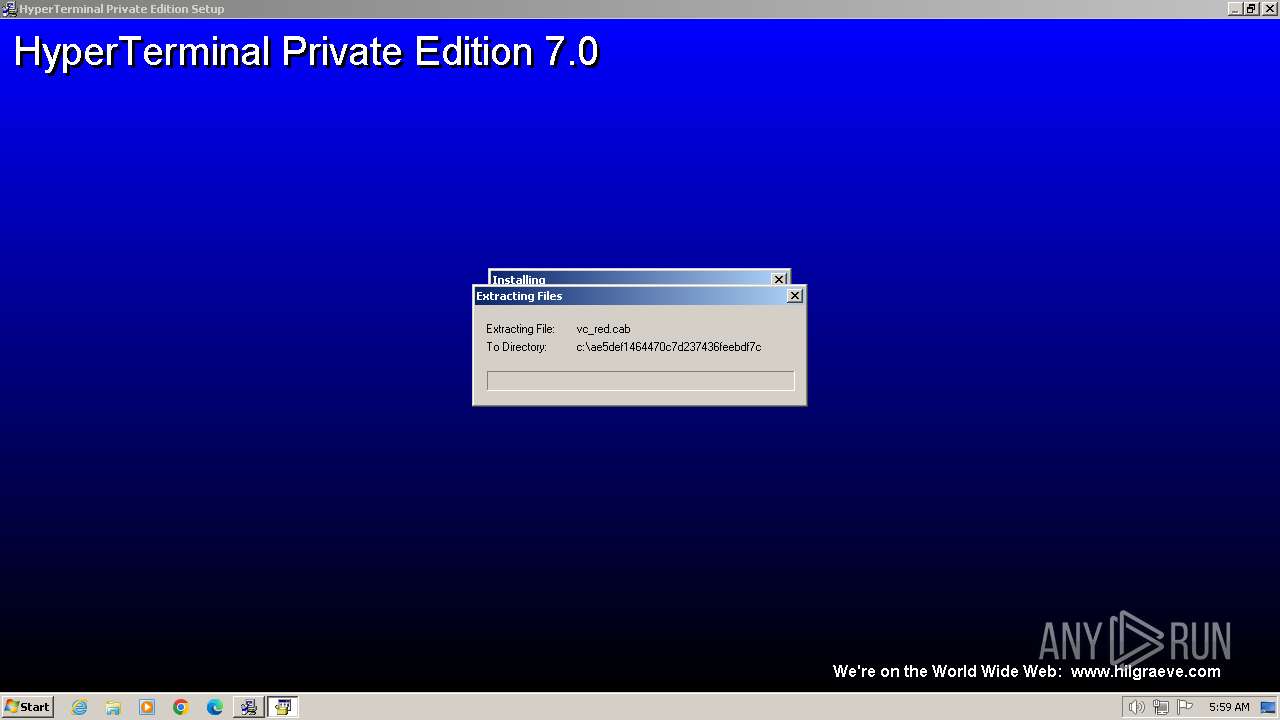Open Internet Explorer from the taskbar
The height and width of the screenshot is (720, 1280).
click(80, 707)
